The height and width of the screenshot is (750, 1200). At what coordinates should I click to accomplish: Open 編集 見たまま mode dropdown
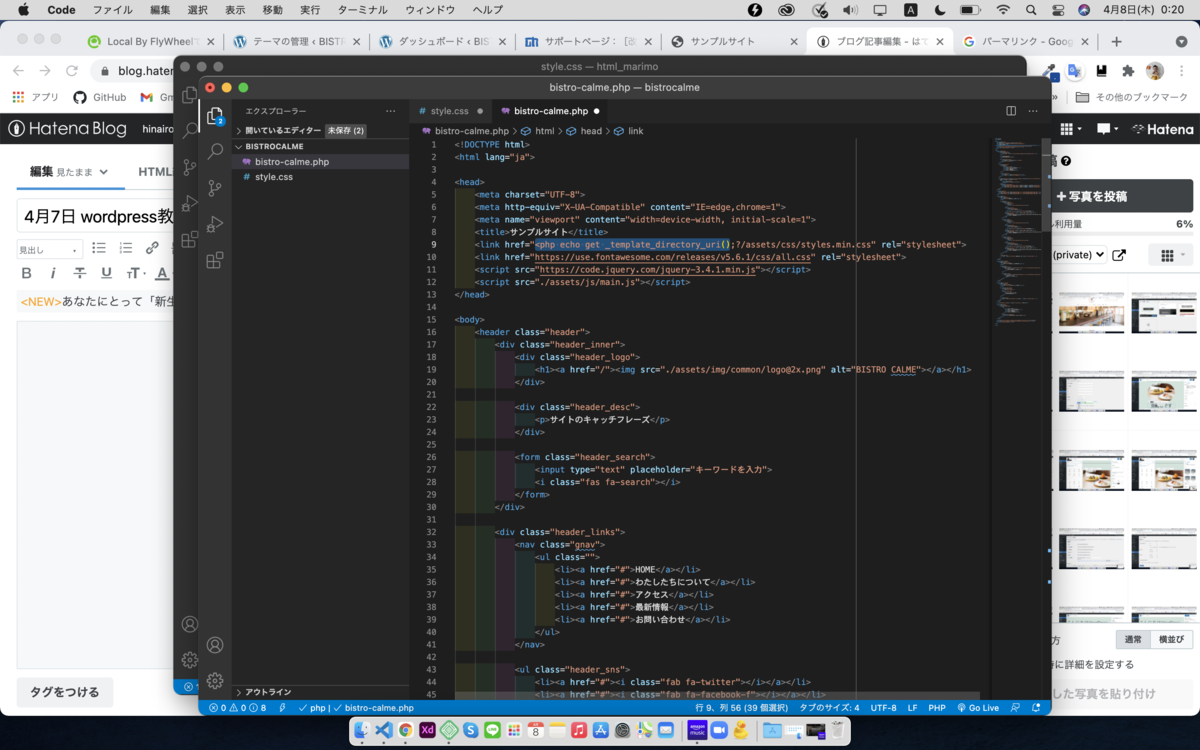[x=68, y=172]
